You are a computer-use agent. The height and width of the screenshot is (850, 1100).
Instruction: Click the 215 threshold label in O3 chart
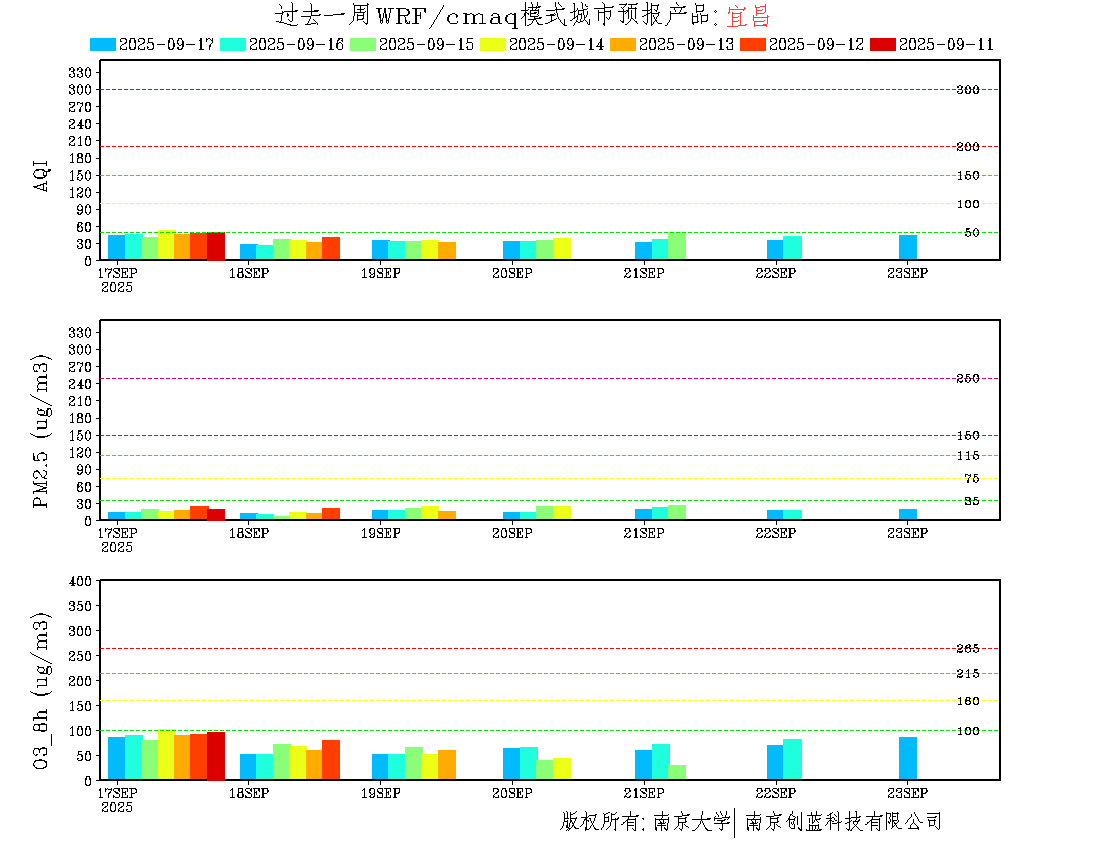968,674
